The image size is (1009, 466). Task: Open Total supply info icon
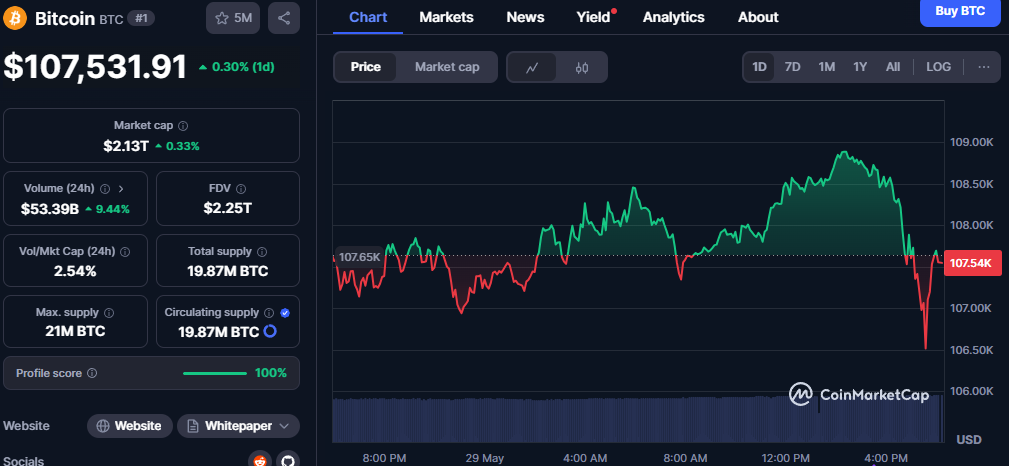point(262,252)
